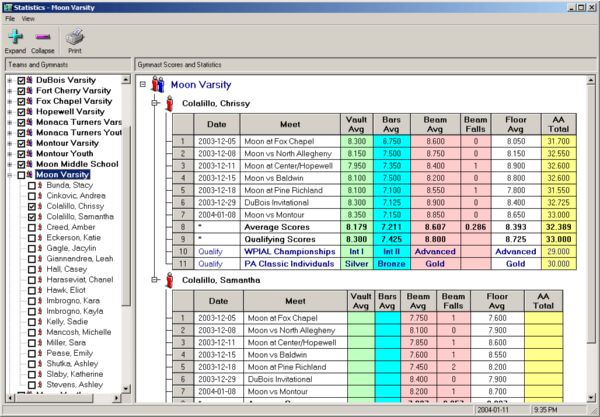Click team icon next to Montour Varsity

(30, 143)
